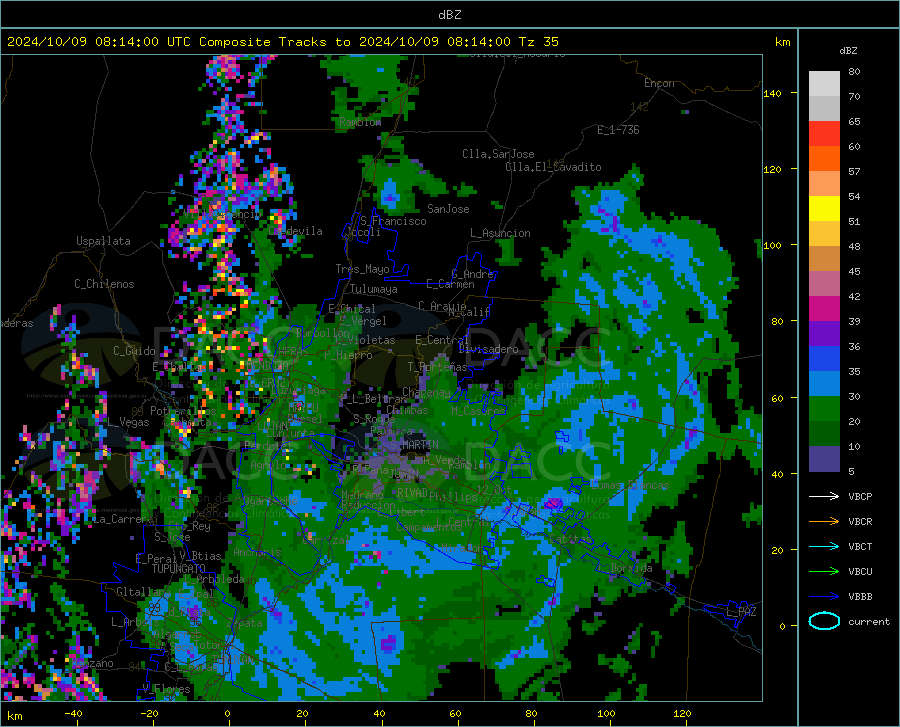
Task: Pick the amber 48–51 dBZ swatch
Action: click(x=824, y=234)
